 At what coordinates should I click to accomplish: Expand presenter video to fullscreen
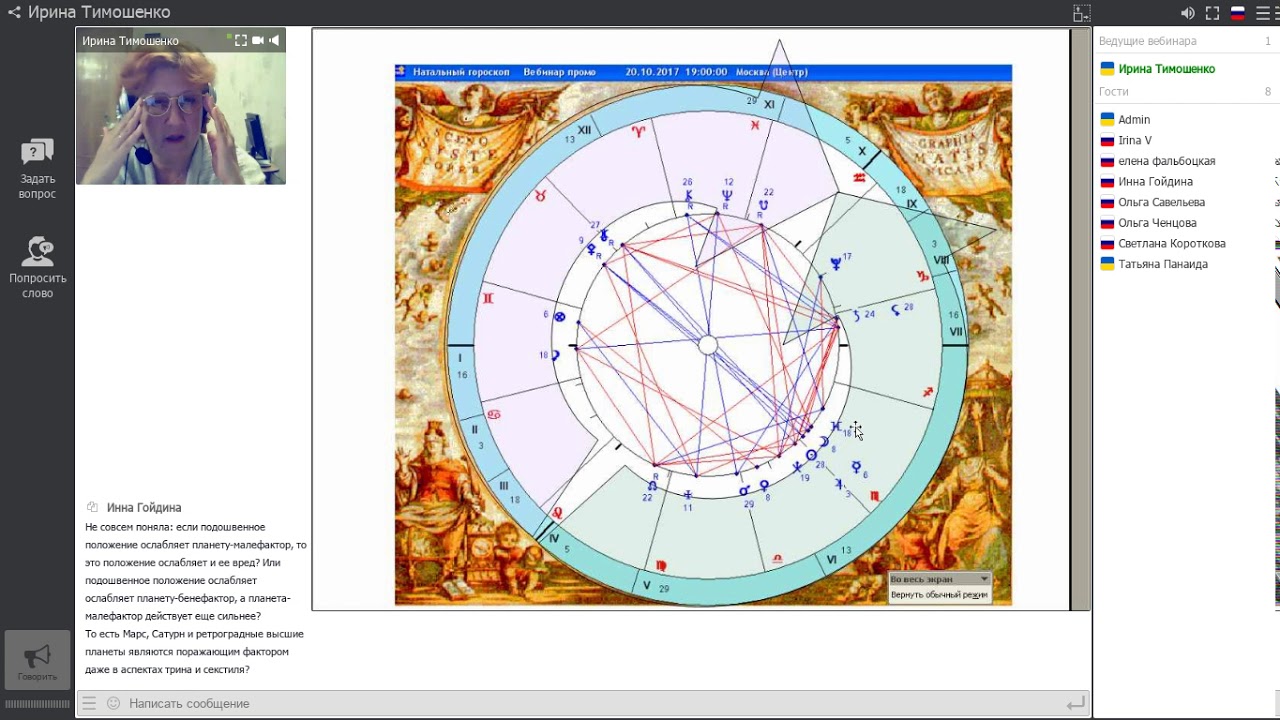click(x=240, y=41)
